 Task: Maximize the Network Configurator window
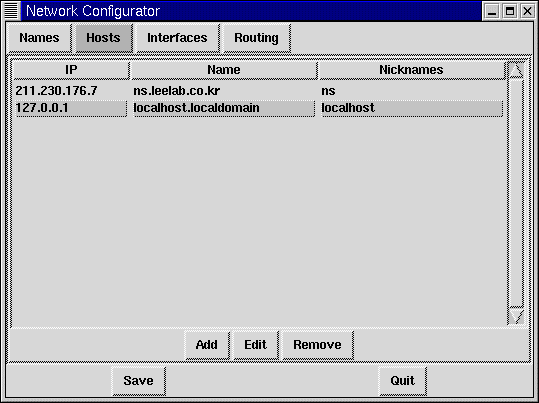(x=510, y=11)
